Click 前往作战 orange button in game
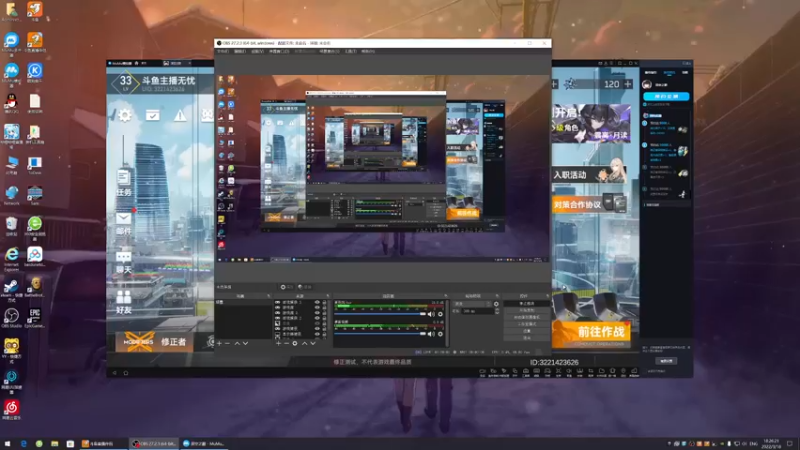The width and height of the screenshot is (800, 450). (592, 334)
